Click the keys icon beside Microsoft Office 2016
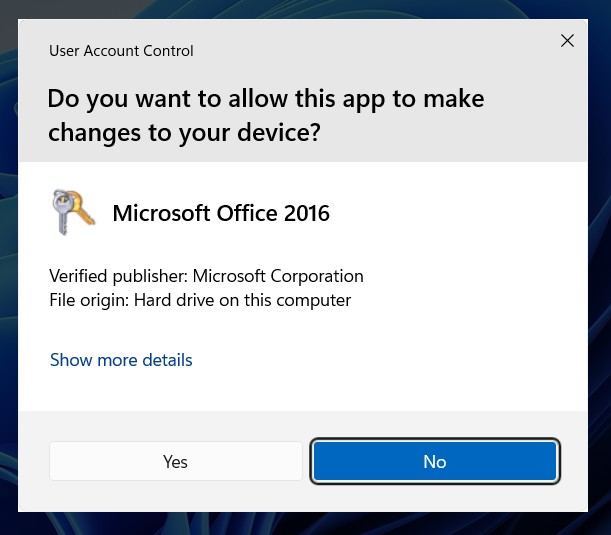The width and height of the screenshot is (611, 535). pos(73,212)
